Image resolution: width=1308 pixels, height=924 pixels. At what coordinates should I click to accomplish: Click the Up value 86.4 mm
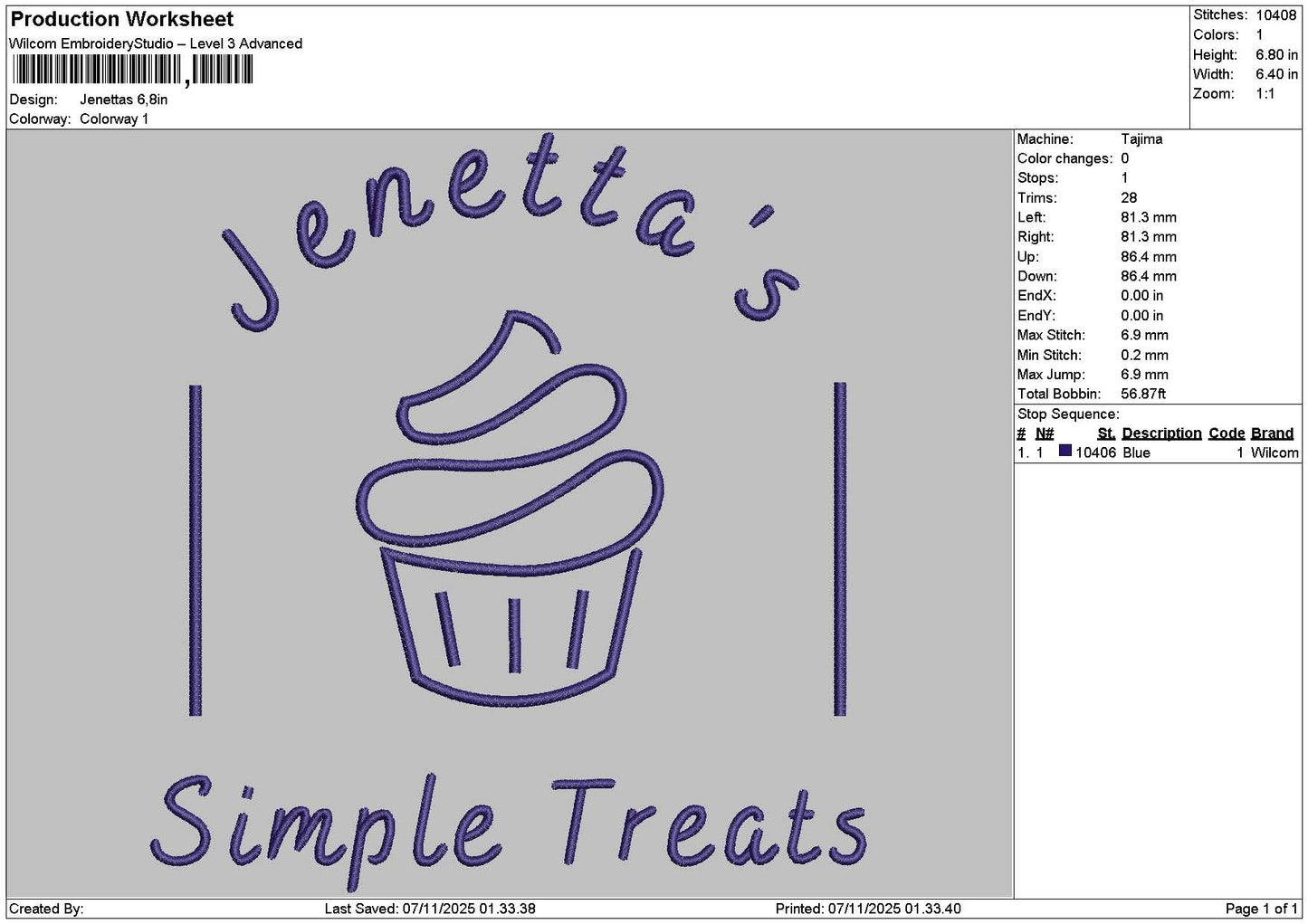(x=1149, y=257)
